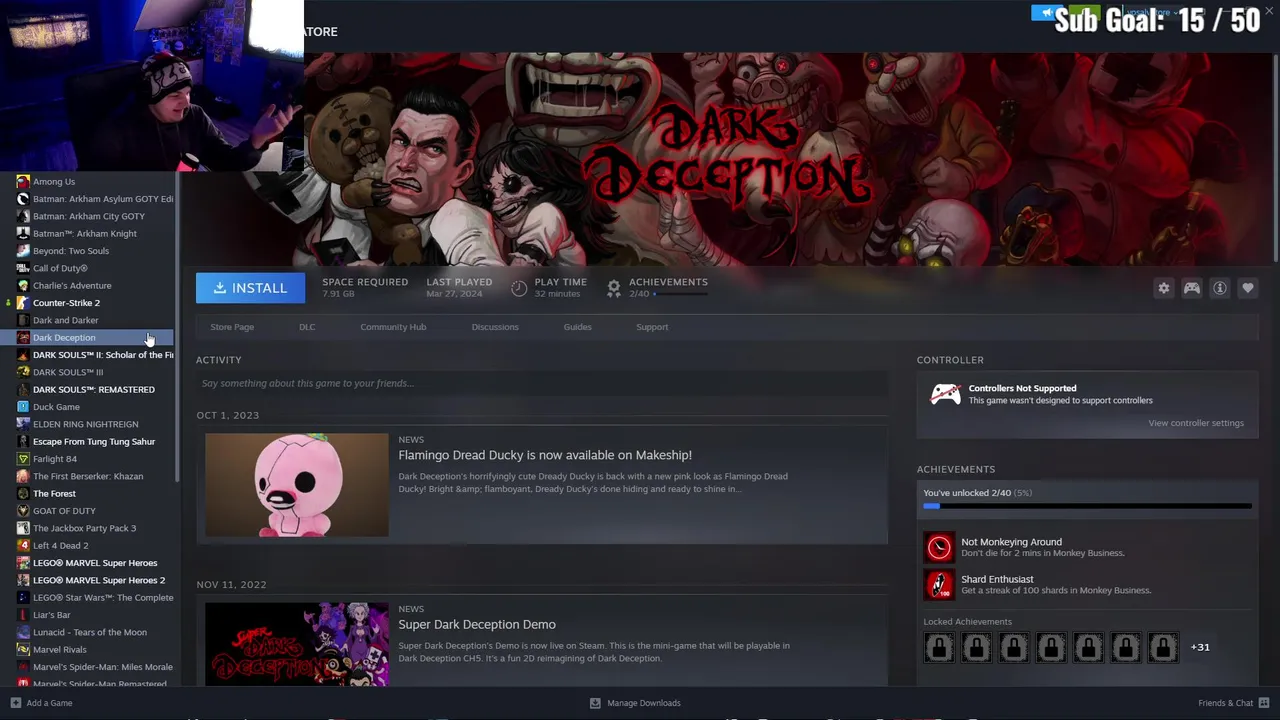The width and height of the screenshot is (1280, 720).
Task: Open the Discussions tab
Action: point(495,327)
